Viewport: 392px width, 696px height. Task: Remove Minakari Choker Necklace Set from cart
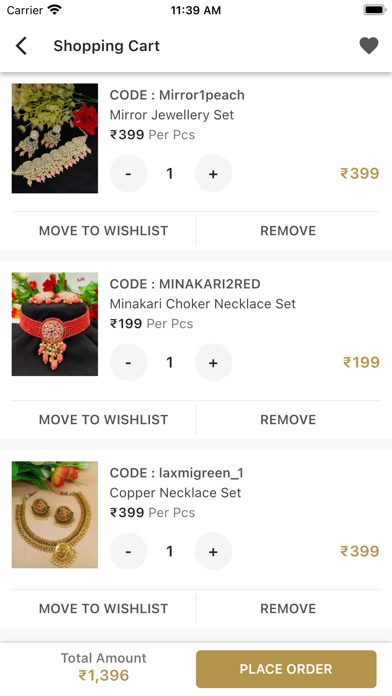click(x=288, y=419)
